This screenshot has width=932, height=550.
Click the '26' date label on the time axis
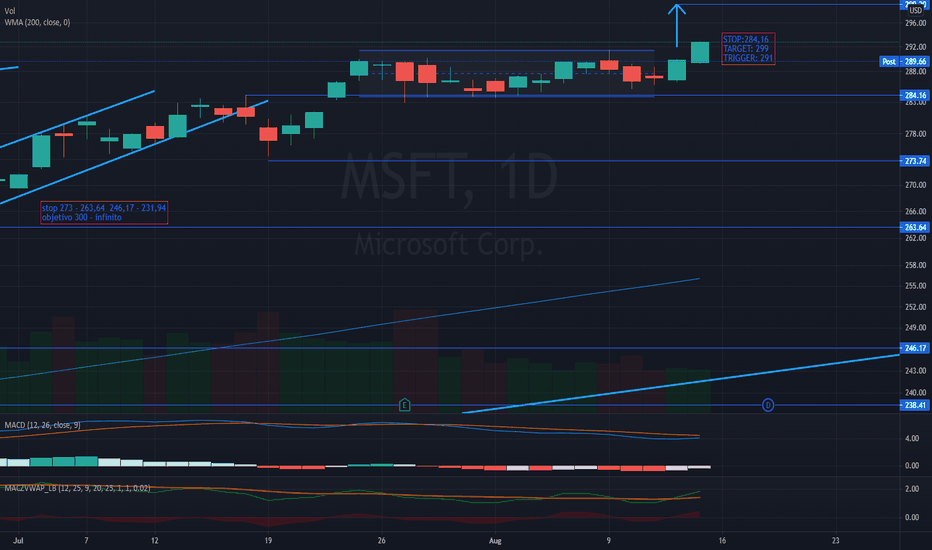[382, 540]
